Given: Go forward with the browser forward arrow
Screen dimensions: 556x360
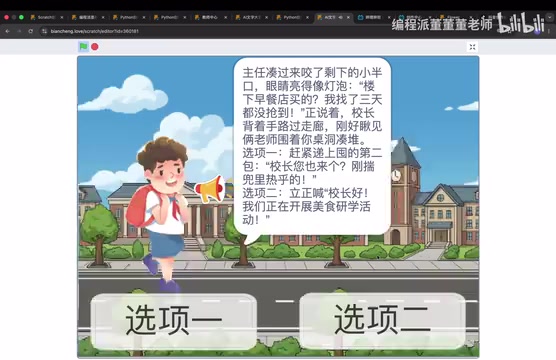Looking at the screenshot, I should coord(19,31).
